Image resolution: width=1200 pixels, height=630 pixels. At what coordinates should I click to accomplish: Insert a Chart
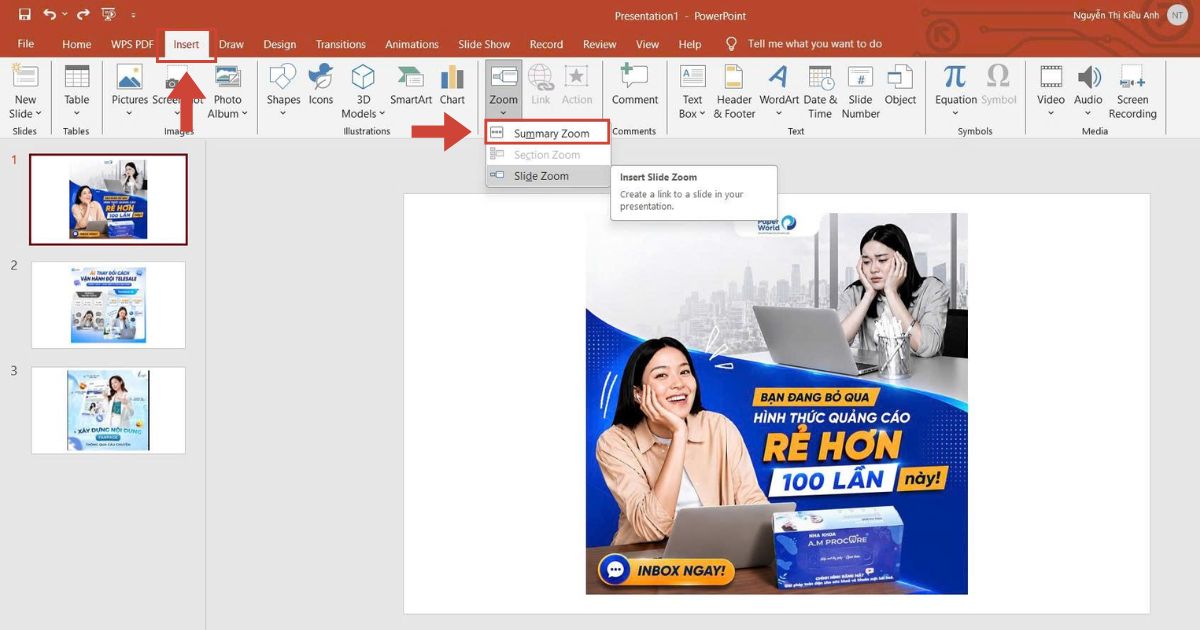click(x=452, y=85)
